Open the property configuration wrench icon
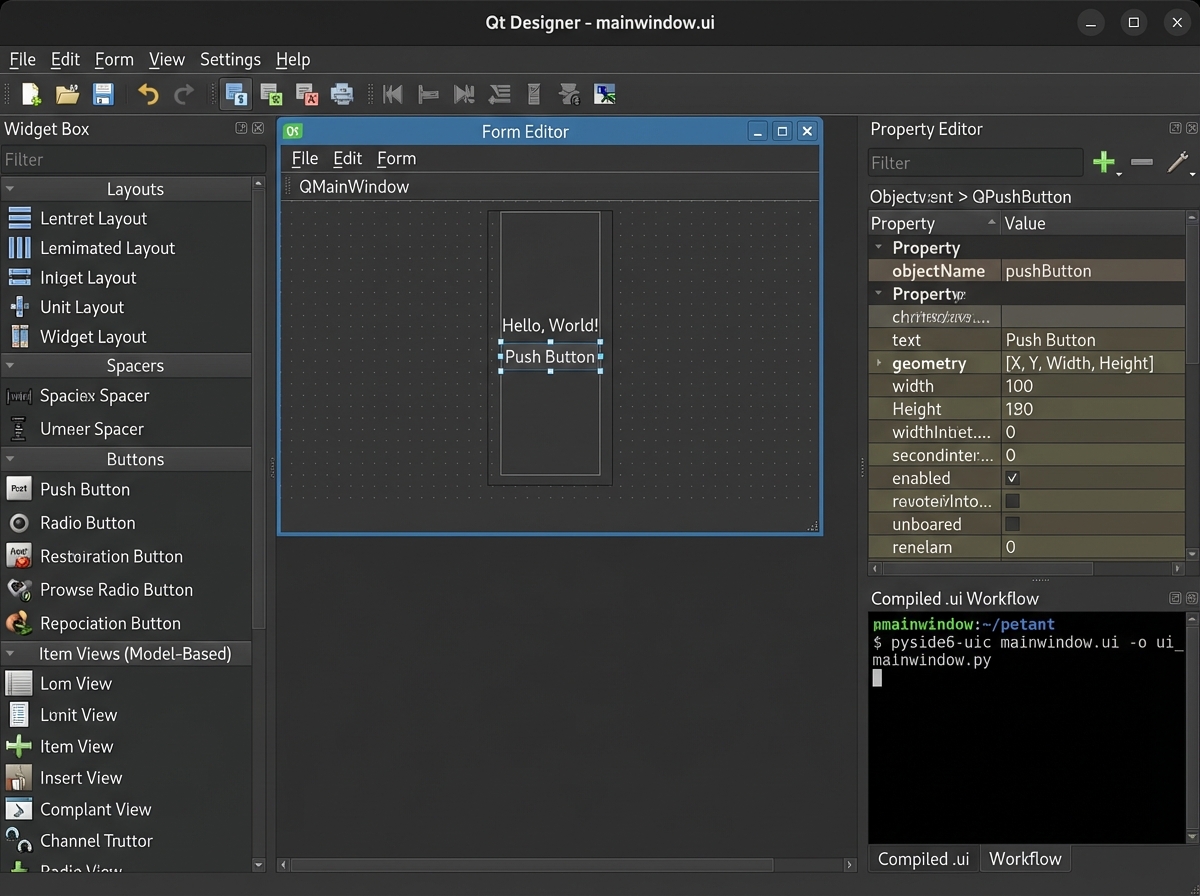 pos(1177,162)
